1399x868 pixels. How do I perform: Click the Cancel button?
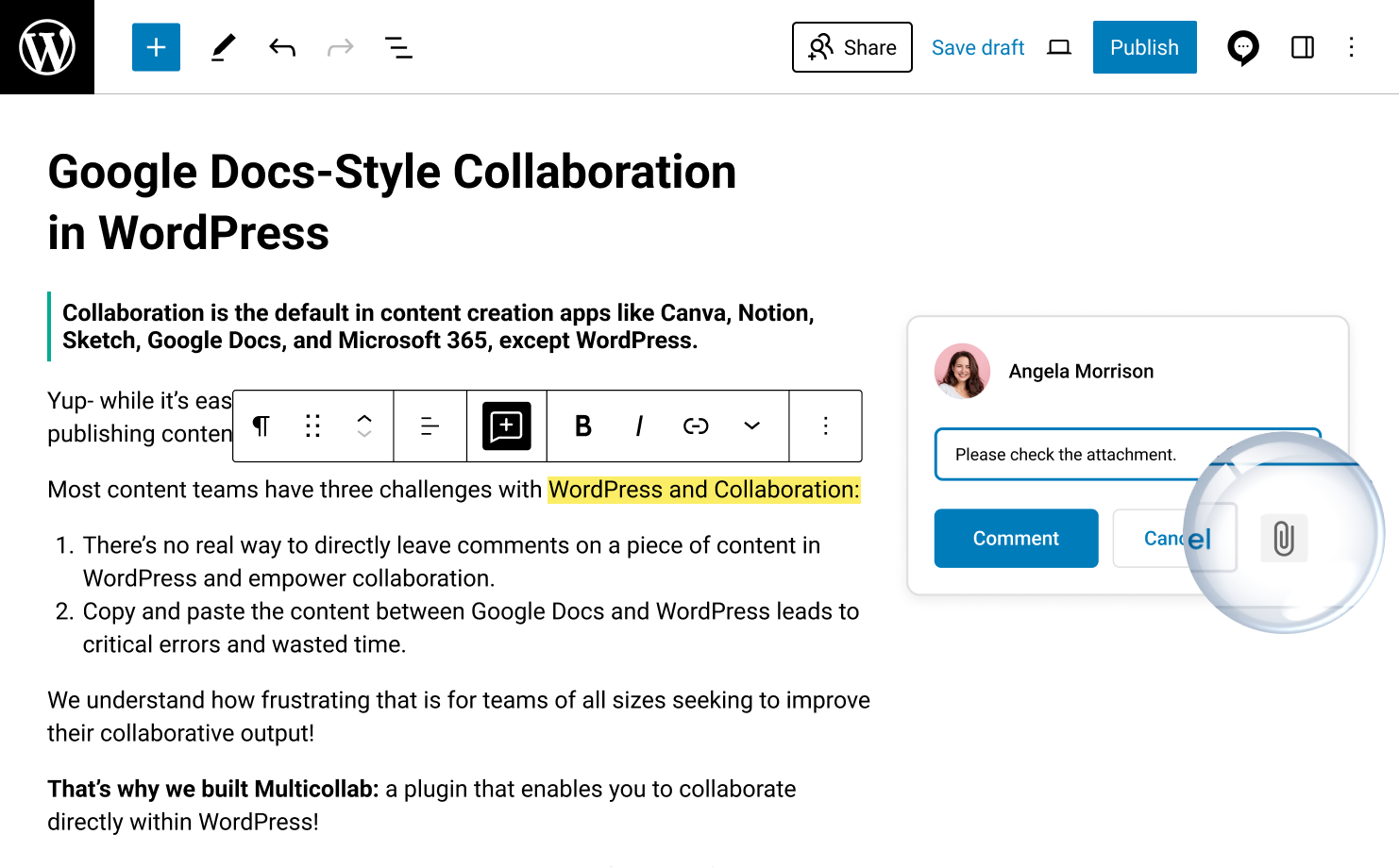1175,539
